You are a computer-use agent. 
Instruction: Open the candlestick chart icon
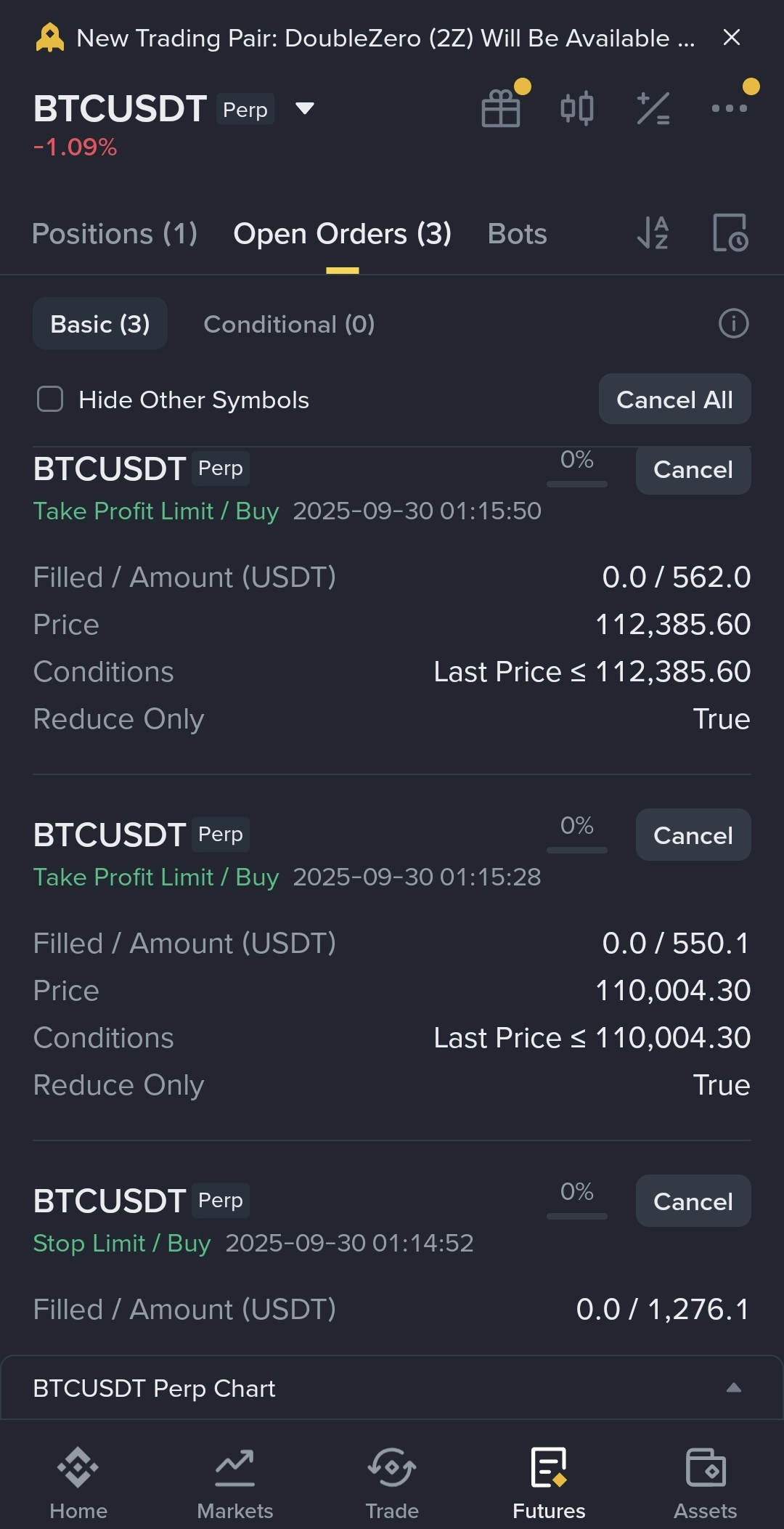[577, 109]
